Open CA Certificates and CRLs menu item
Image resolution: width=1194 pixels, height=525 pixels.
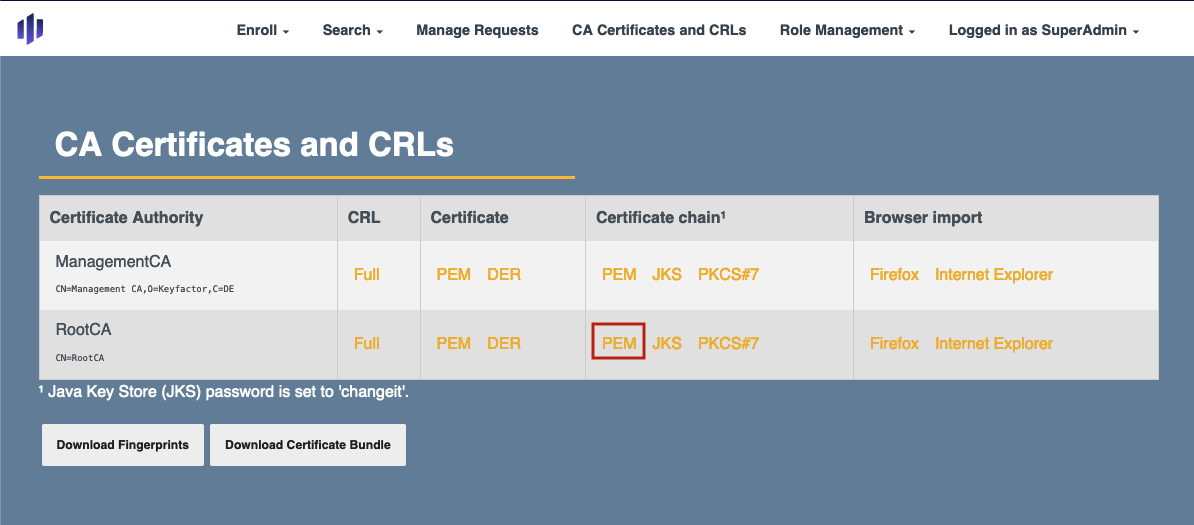click(659, 30)
